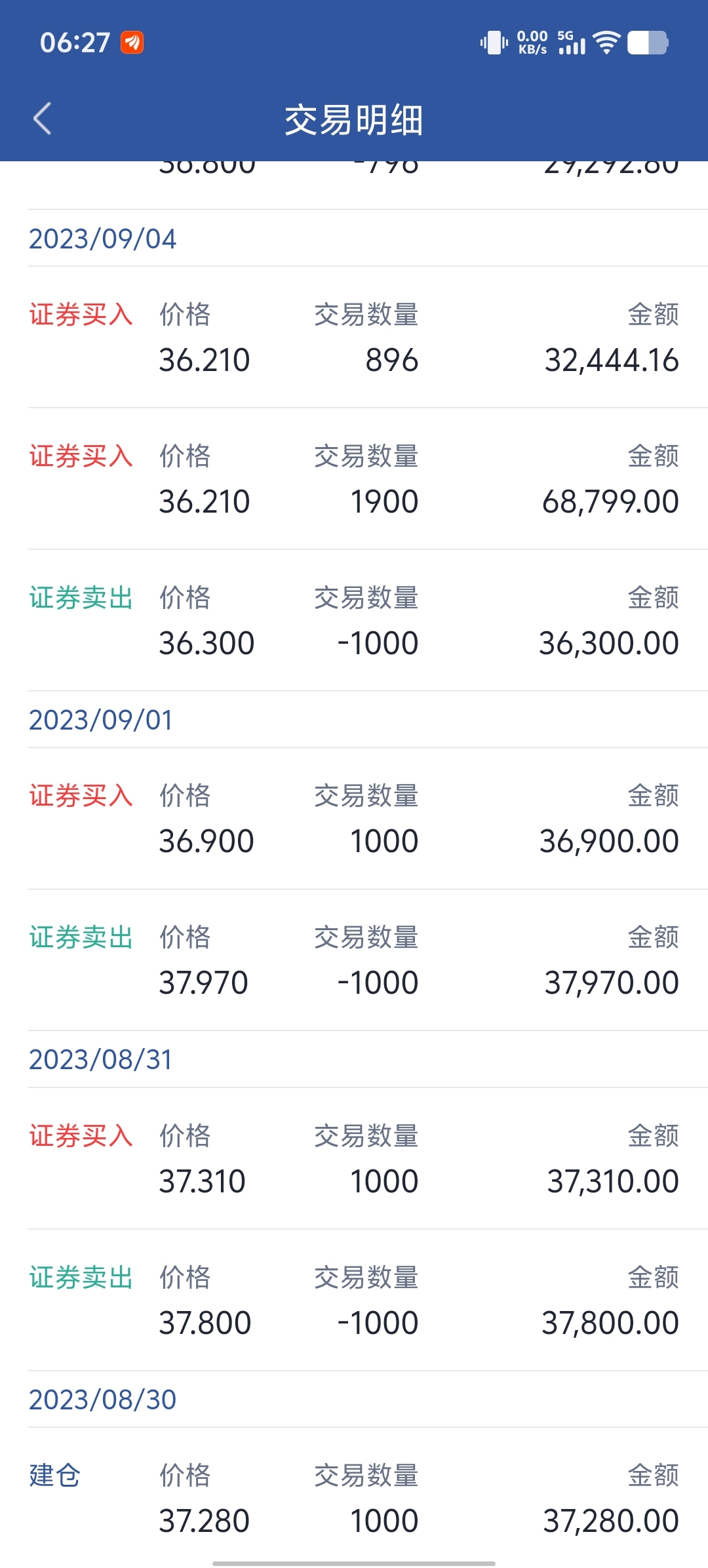Tap the orange app notification icon
Image resolution: width=708 pixels, height=1568 pixels.
click(132, 43)
